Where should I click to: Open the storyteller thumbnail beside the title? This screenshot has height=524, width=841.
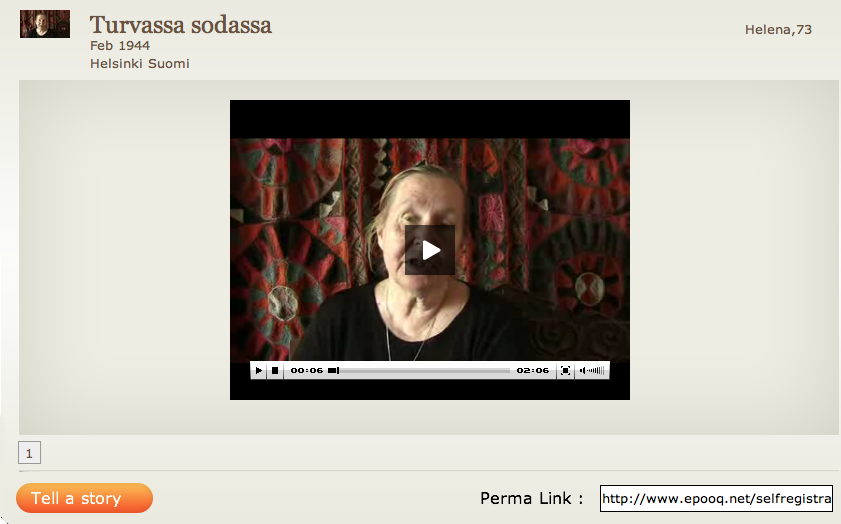click(x=45, y=24)
